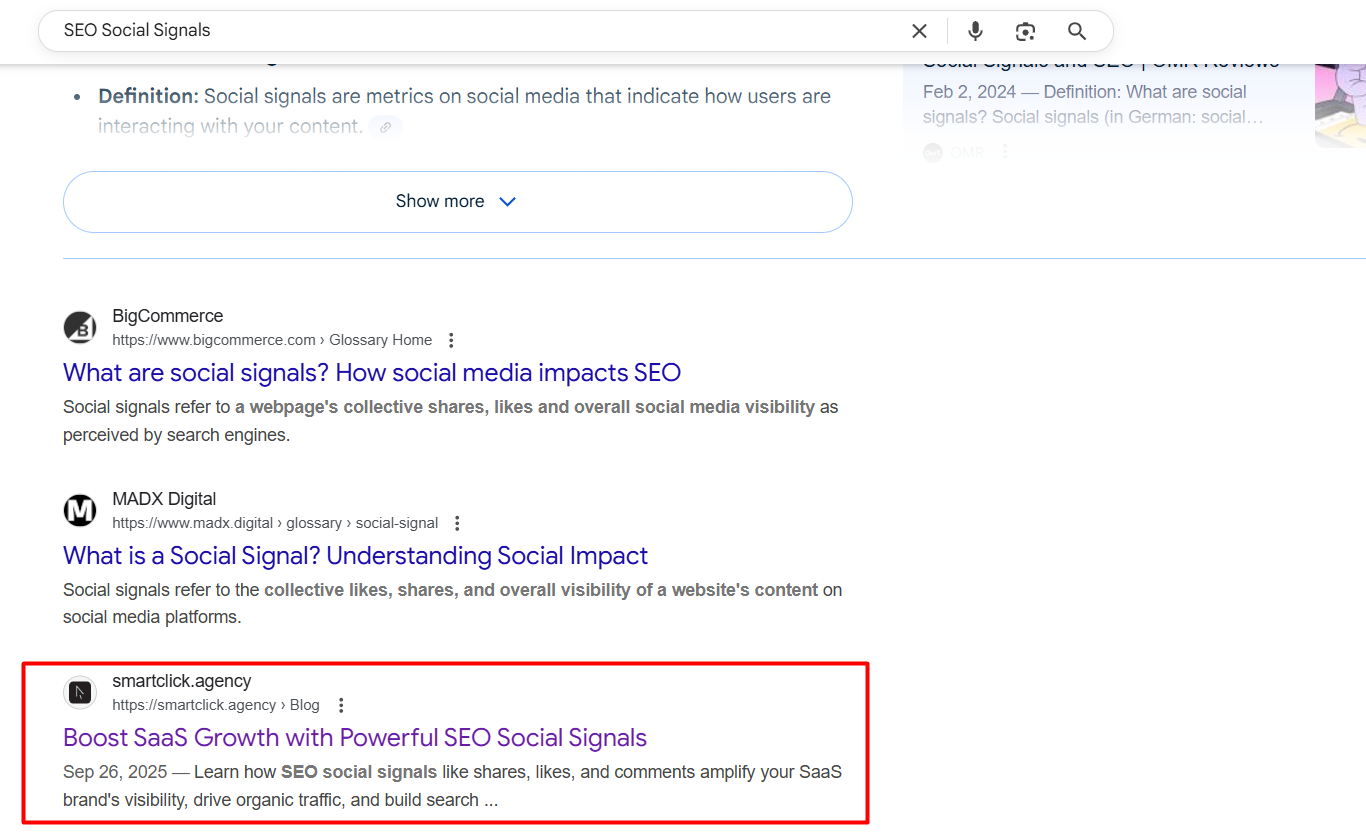
Task: Click the smartclick.agency site favicon
Action: pyautogui.click(x=80, y=693)
